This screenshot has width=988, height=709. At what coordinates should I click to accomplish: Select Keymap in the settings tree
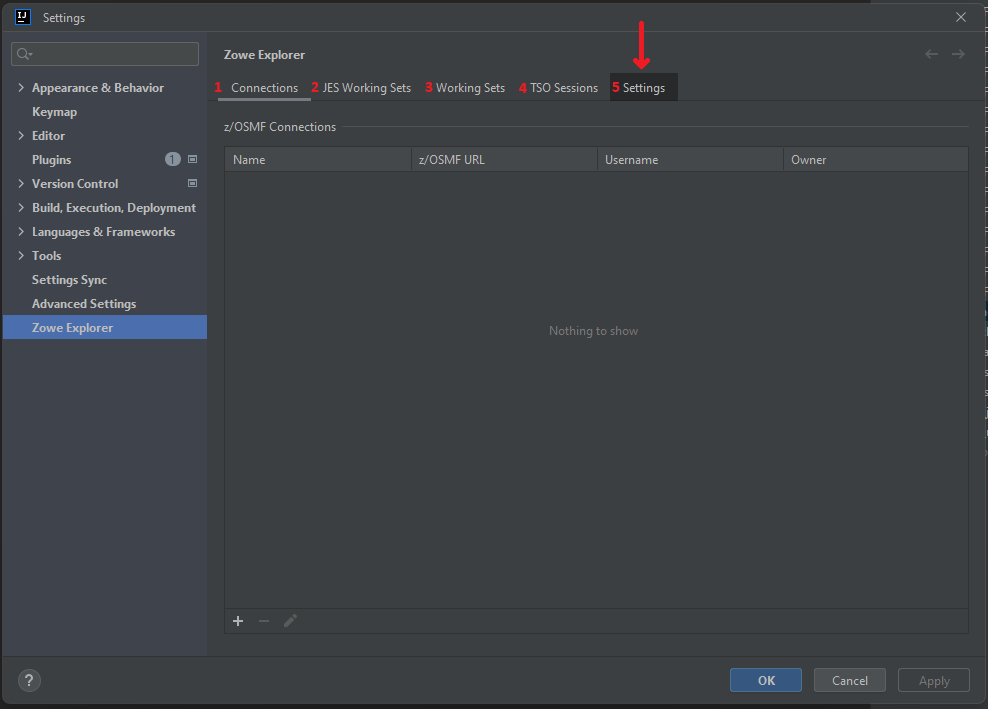[54, 112]
